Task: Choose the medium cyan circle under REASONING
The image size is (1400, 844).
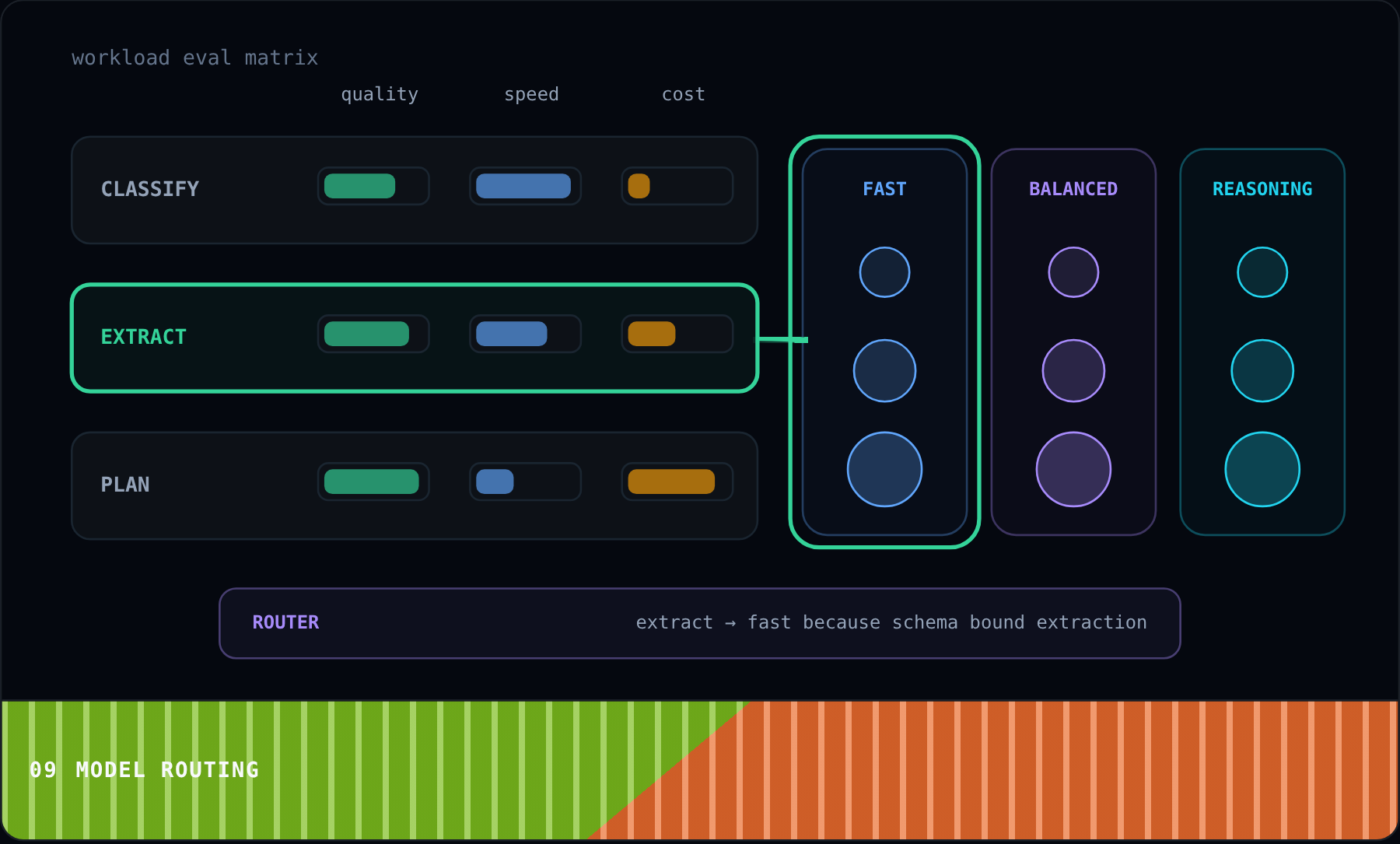Action: point(1262,371)
